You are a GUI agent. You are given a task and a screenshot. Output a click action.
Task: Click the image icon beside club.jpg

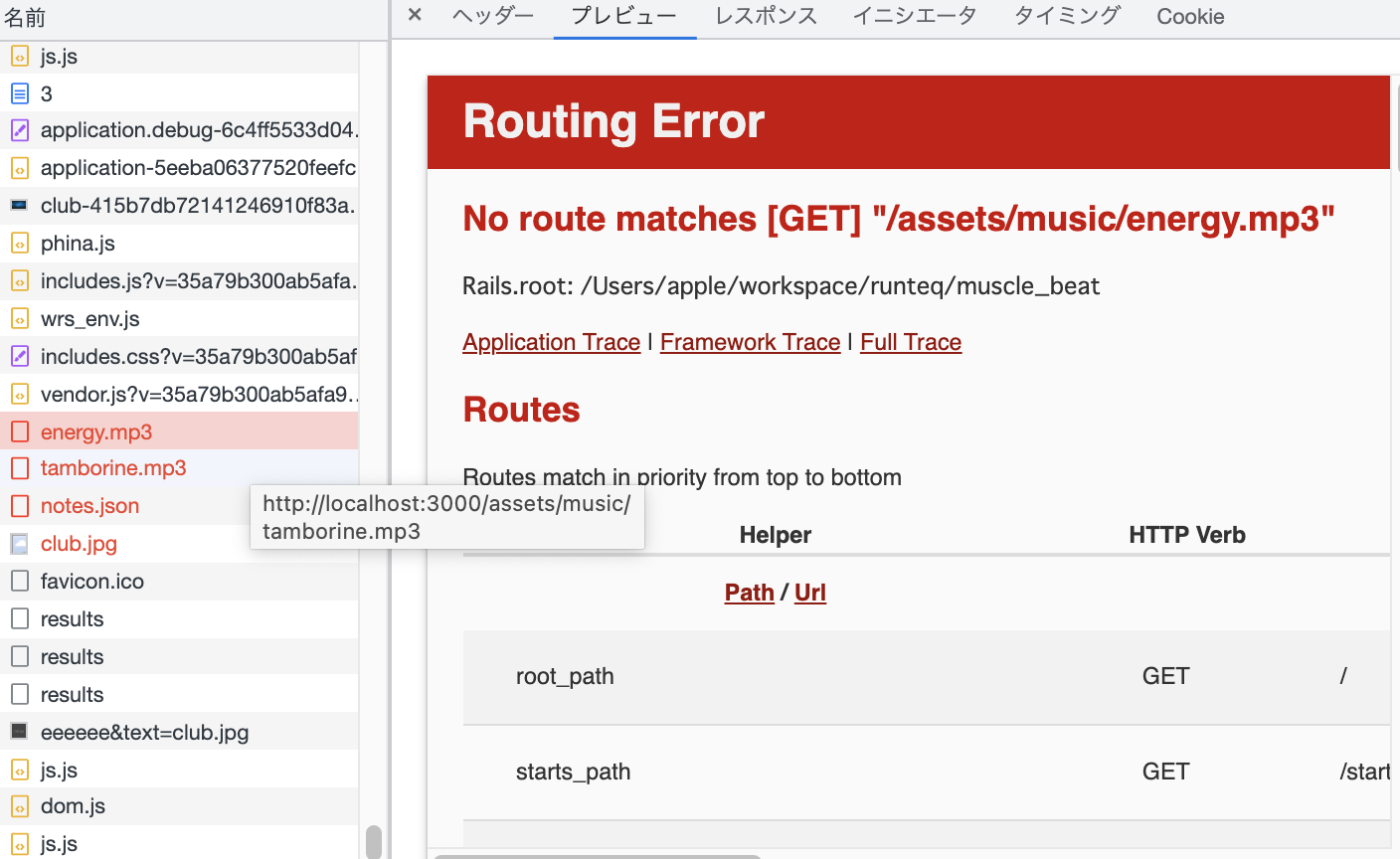point(20,544)
